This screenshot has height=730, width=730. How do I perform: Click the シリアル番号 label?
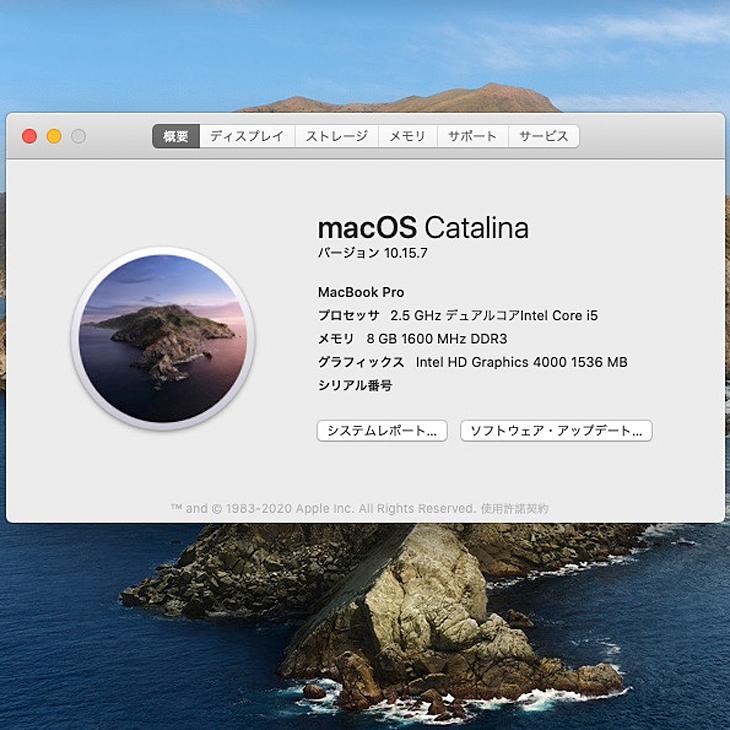[355, 385]
